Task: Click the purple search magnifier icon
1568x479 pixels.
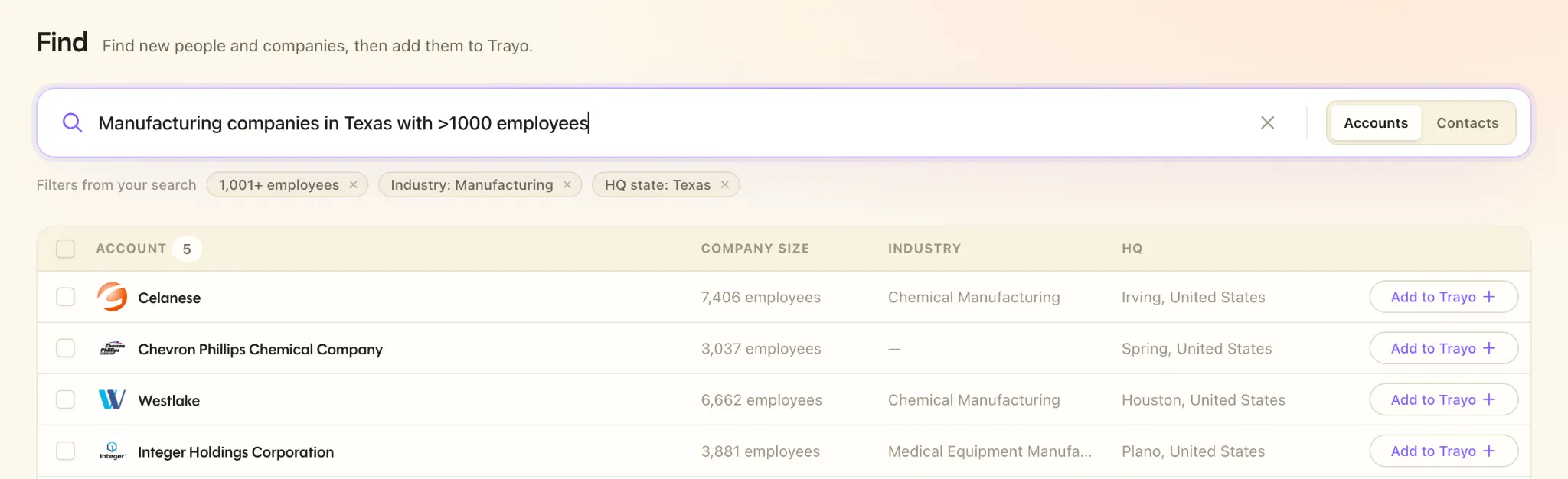Action: [72, 122]
